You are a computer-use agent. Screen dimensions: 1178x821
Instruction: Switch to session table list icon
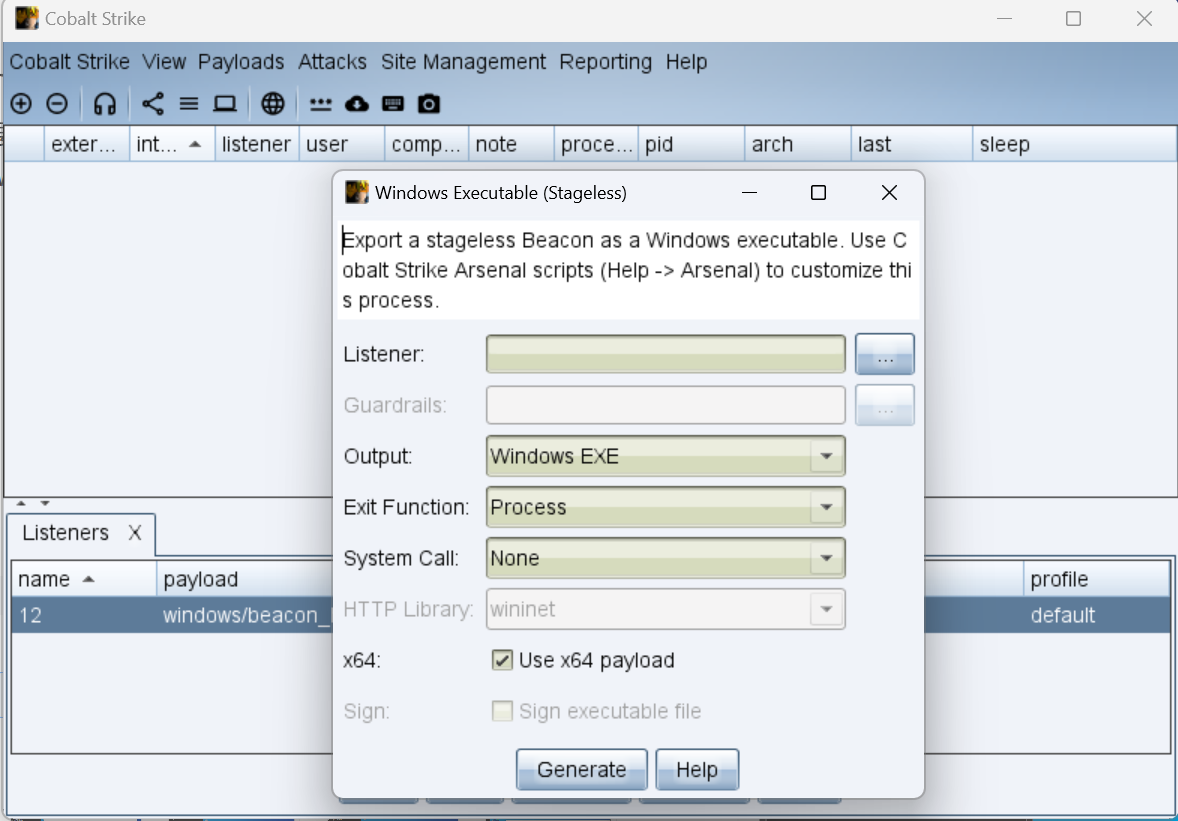[189, 104]
